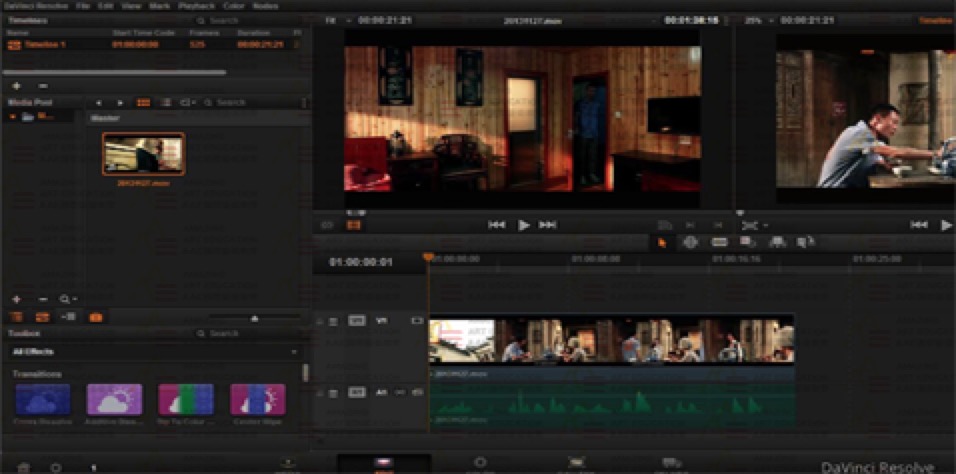Viewport: 956px width, 474px height.
Task: Switch Media Pool to thumbnail view
Action: [x=143, y=102]
